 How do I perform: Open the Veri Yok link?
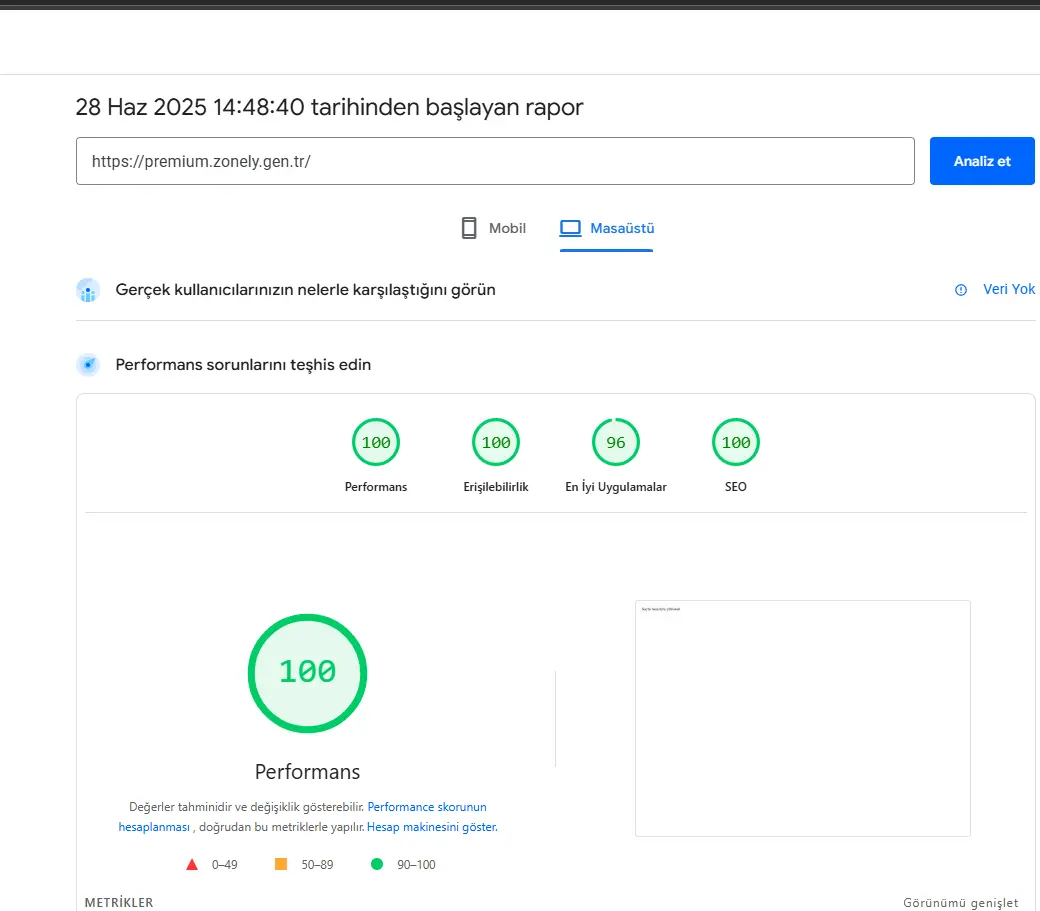(x=1008, y=289)
